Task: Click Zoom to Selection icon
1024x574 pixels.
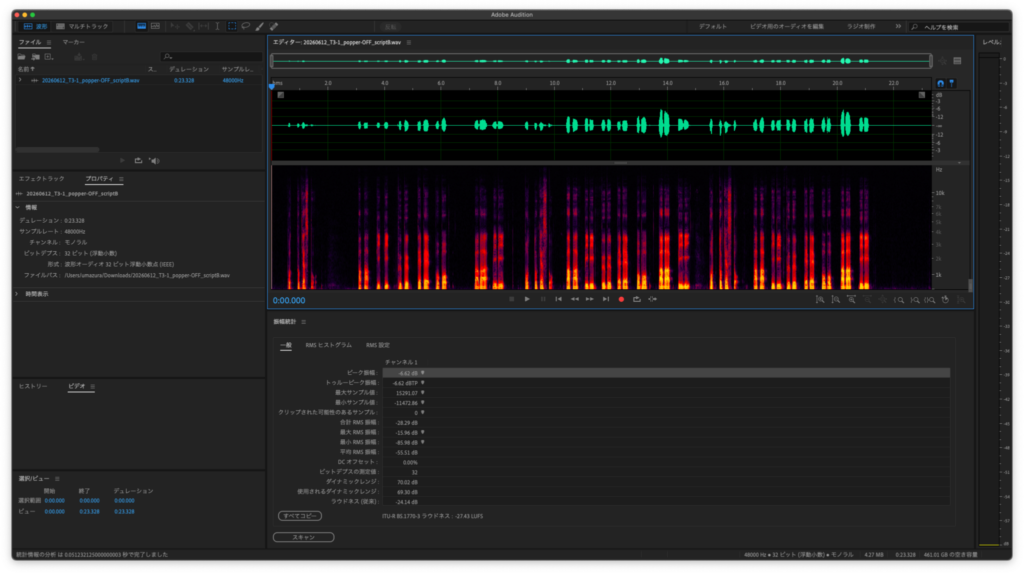Action: [930, 300]
